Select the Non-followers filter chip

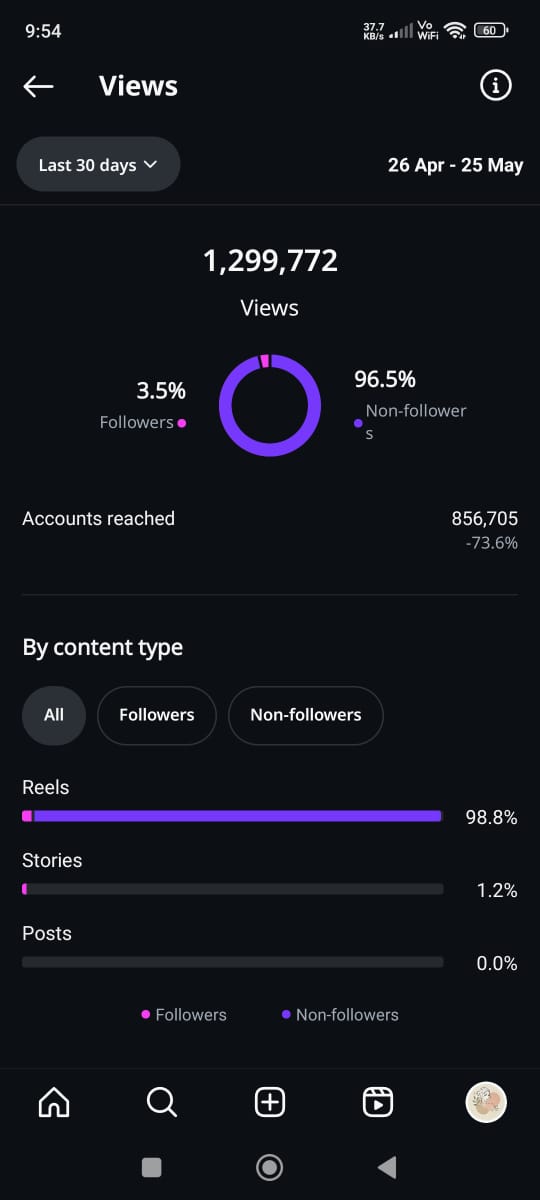coord(306,715)
